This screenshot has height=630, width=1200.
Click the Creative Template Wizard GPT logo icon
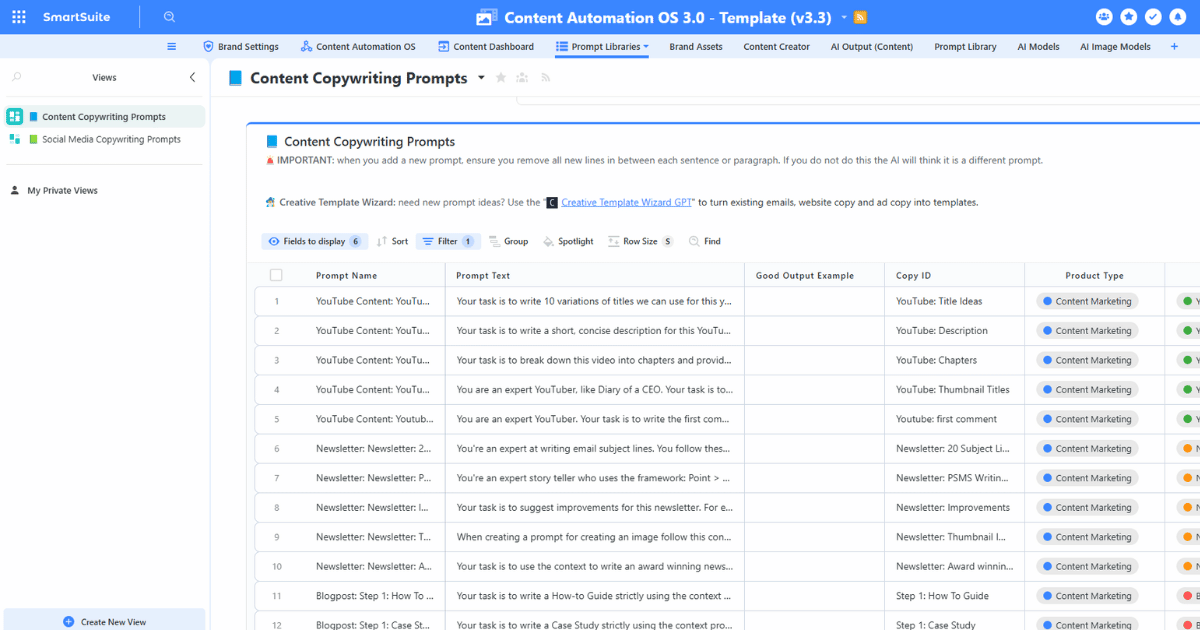coord(552,202)
